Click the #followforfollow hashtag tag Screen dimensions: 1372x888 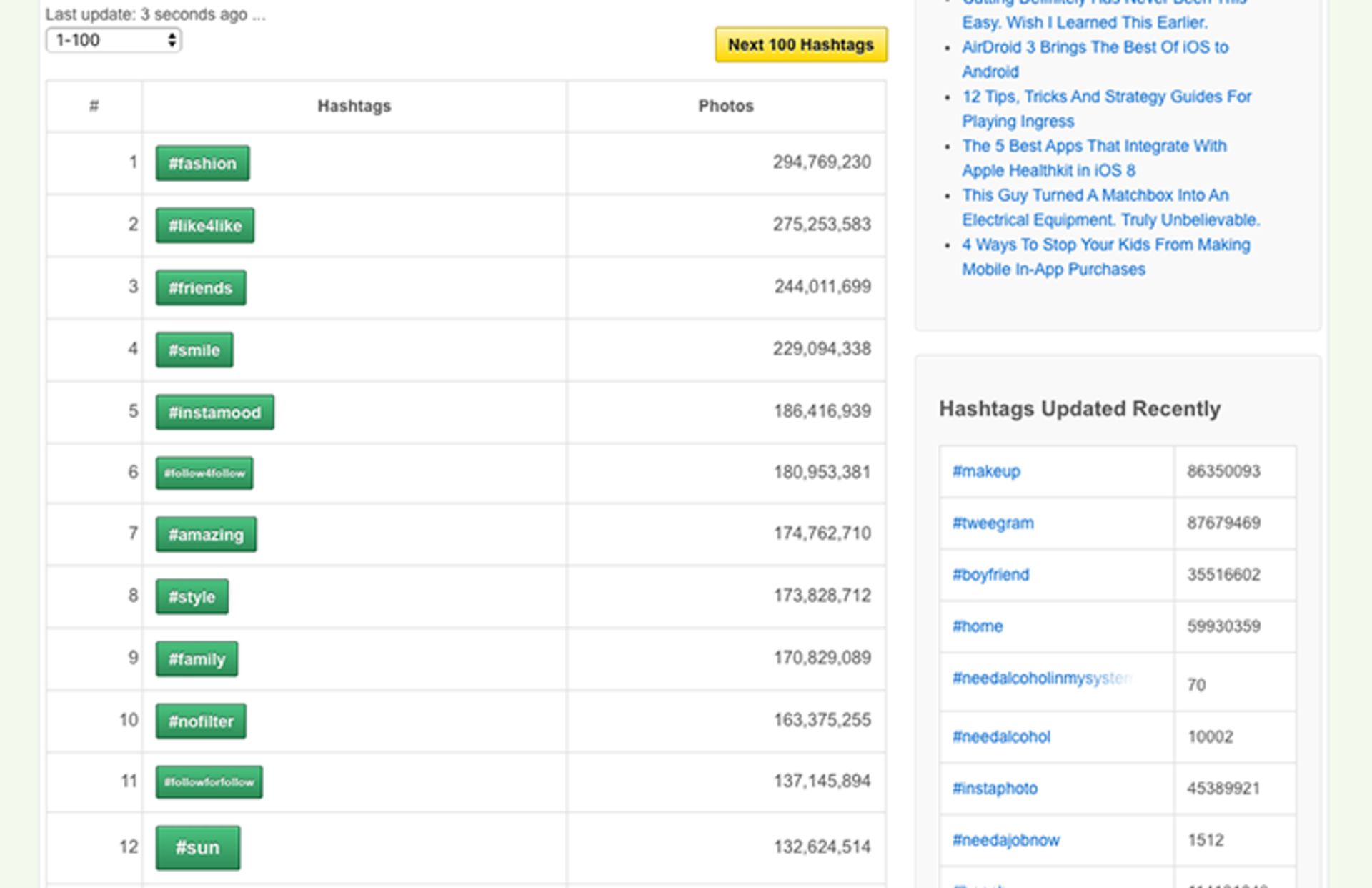[209, 782]
